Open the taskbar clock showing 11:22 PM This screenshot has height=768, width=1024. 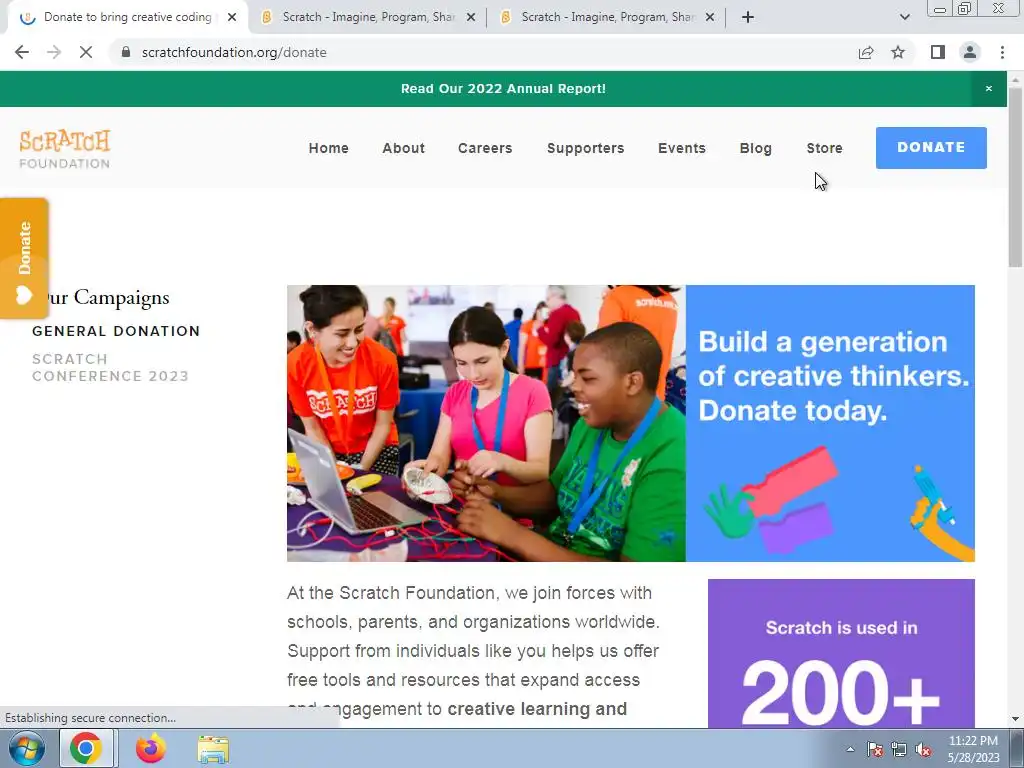click(x=974, y=749)
